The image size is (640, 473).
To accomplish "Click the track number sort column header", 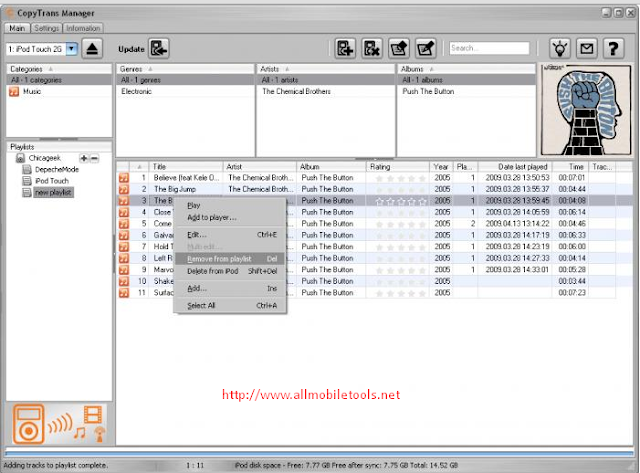I will click(x=139, y=167).
